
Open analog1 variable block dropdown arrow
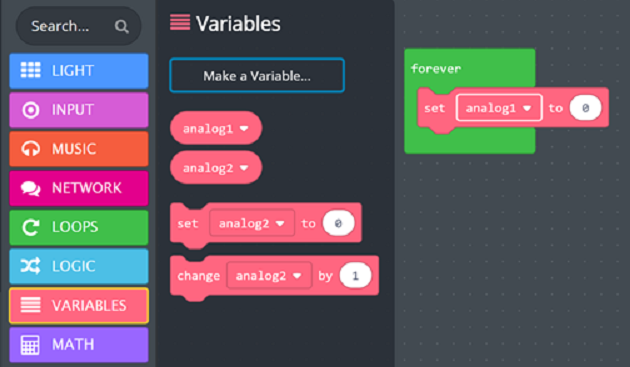(244, 129)
